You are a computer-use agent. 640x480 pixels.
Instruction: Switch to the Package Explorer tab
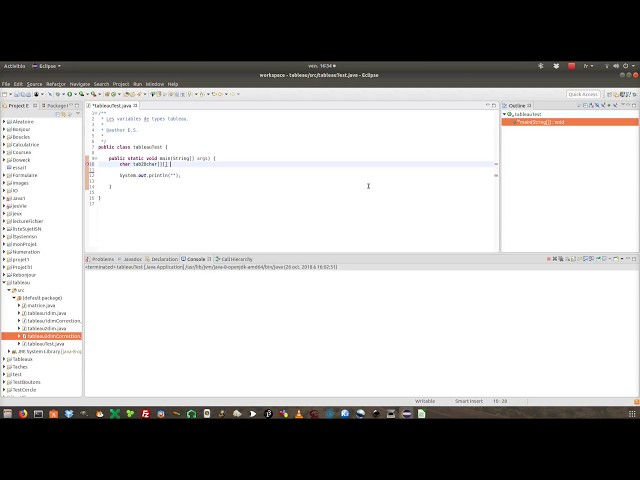pyautogui.click(x=55, y=106)
